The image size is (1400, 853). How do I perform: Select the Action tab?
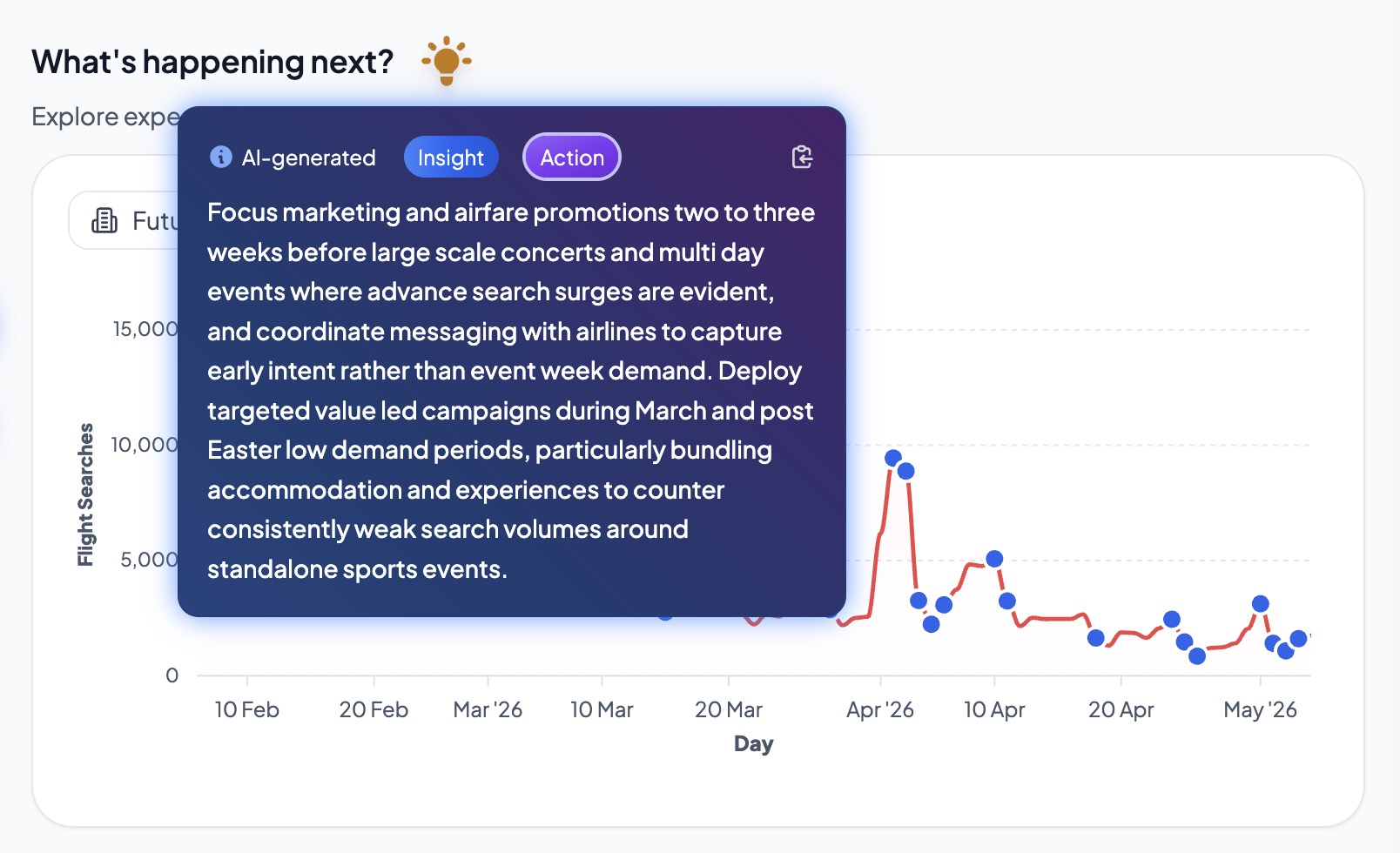[571, 158]
